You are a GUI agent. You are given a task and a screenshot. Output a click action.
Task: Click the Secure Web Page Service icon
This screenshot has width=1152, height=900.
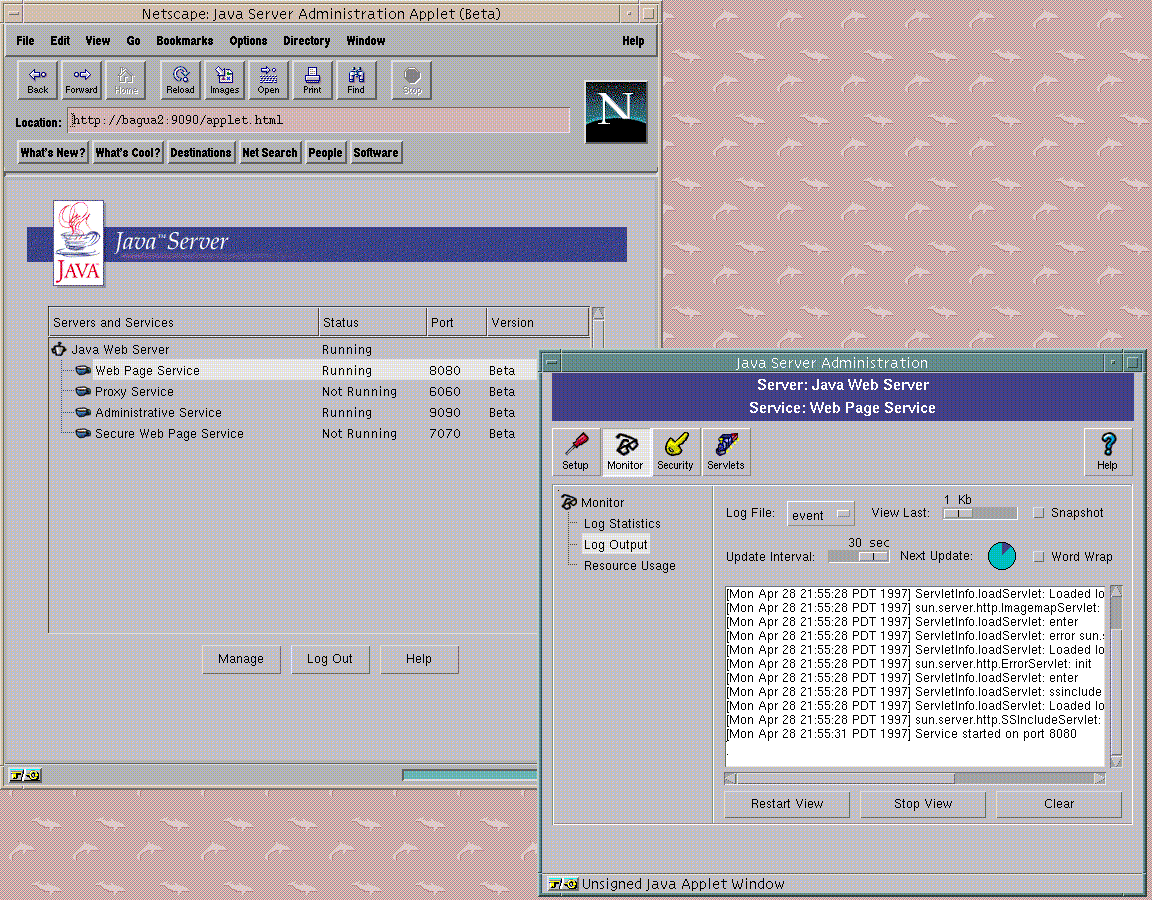click(83, 433)
